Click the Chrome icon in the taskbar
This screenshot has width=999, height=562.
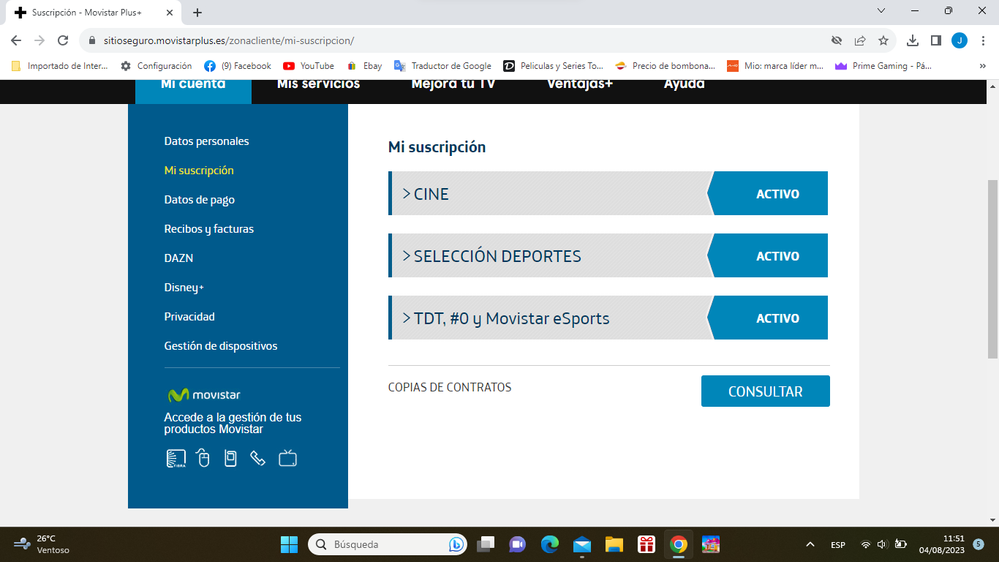point(679,544)
